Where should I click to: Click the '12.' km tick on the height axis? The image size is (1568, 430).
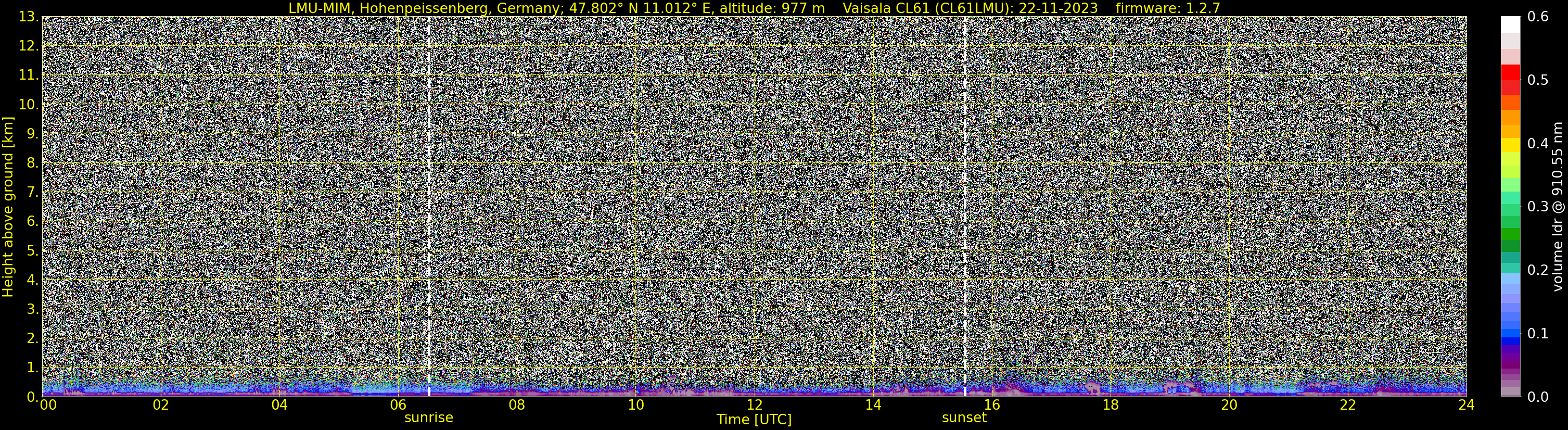[x=29, y=46]
